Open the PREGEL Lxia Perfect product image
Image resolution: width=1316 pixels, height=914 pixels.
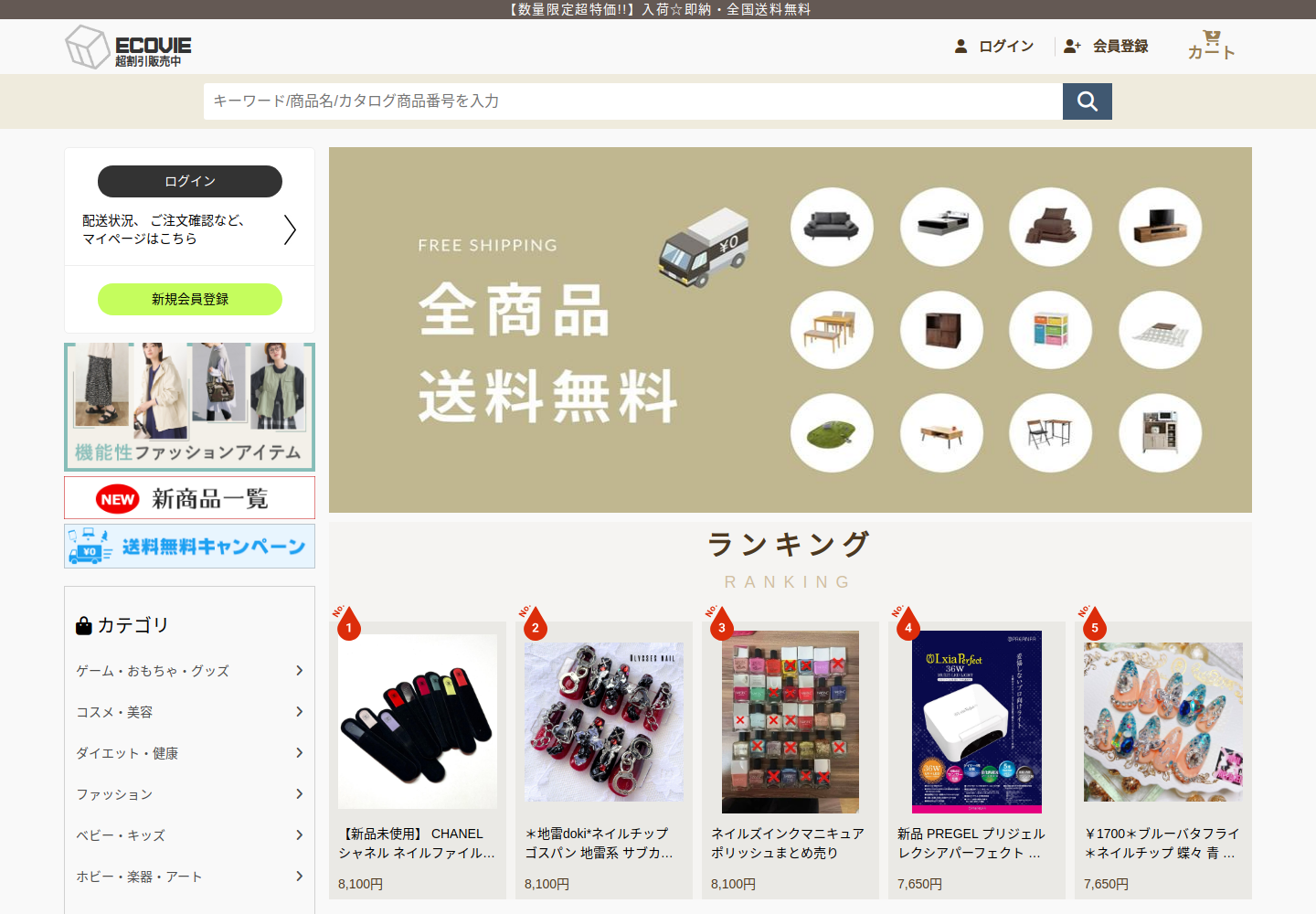pyautogui.click(x=977, y=722)
